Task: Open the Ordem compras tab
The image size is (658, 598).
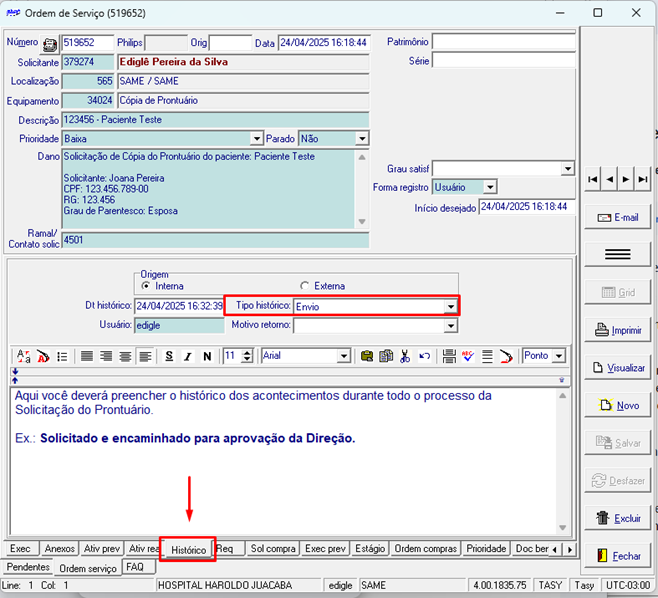Action: click(x=426, y=548)
